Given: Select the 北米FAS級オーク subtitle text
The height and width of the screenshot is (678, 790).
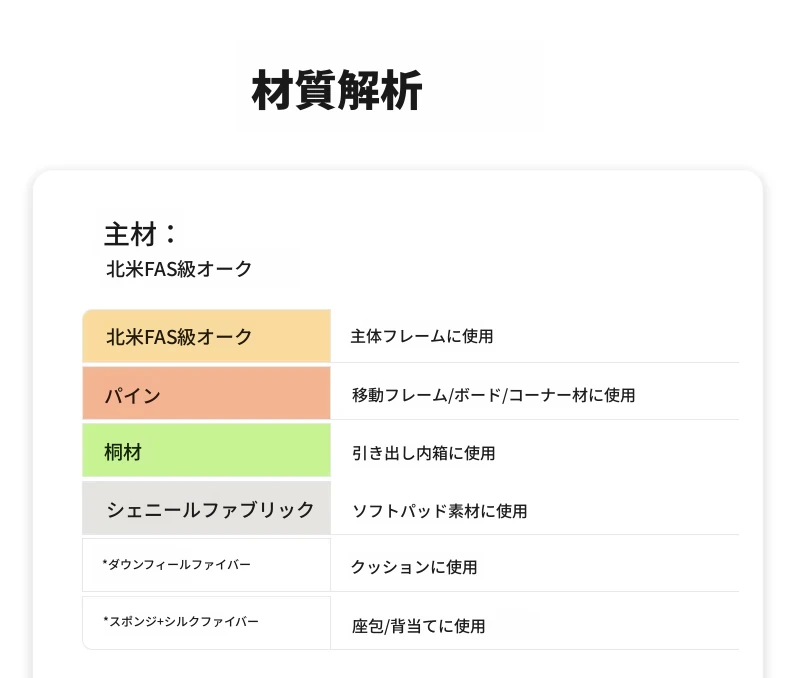Looking at the screenshot, I should pos(179,269).
